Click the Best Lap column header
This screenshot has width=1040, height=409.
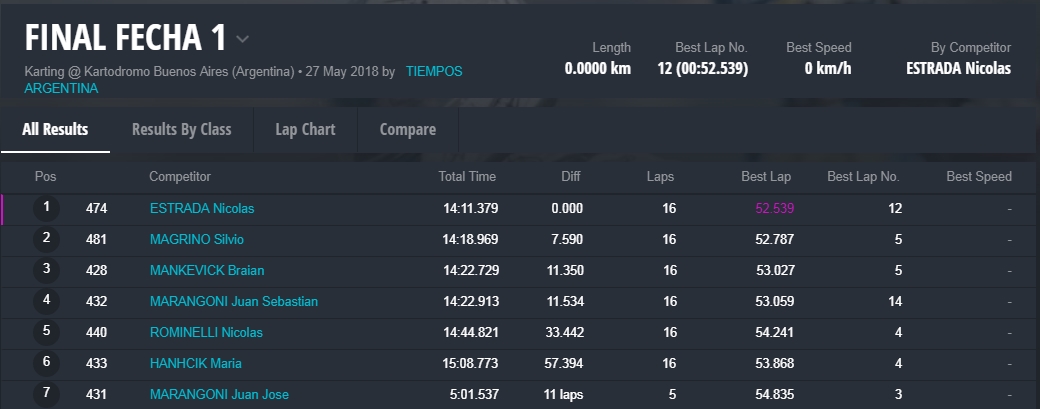[766, 177]
